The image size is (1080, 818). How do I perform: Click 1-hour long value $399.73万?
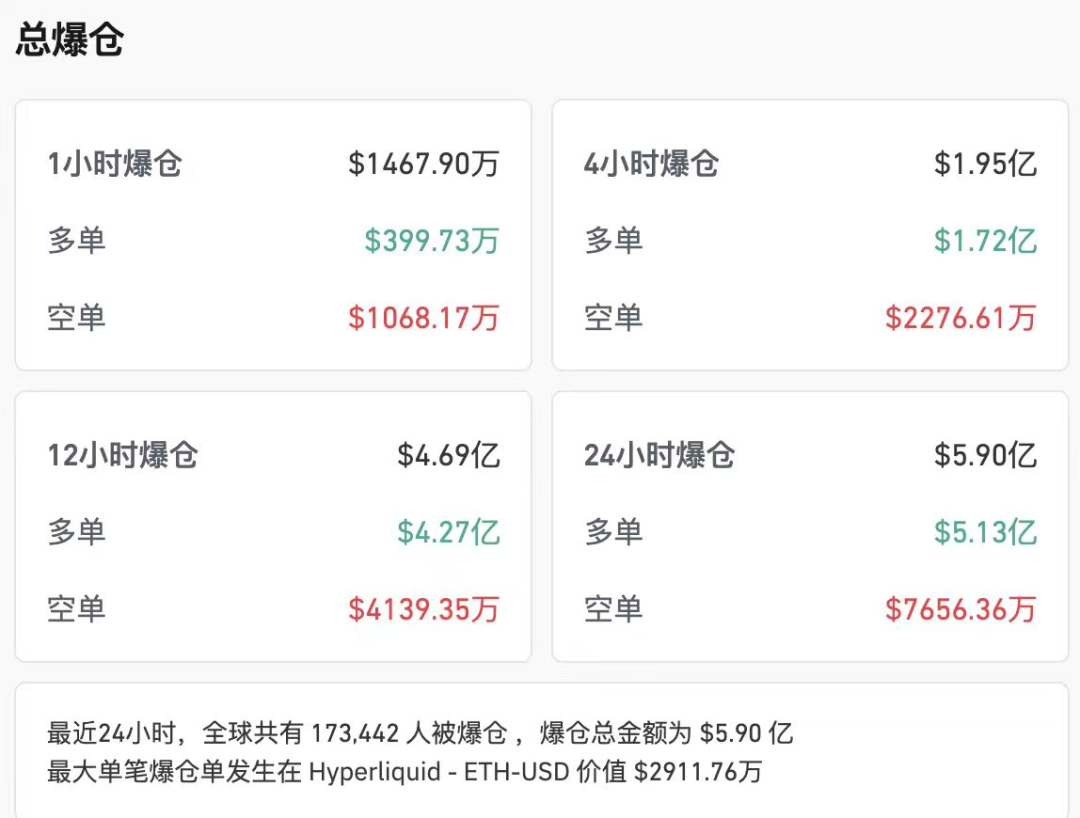(432, 241)
